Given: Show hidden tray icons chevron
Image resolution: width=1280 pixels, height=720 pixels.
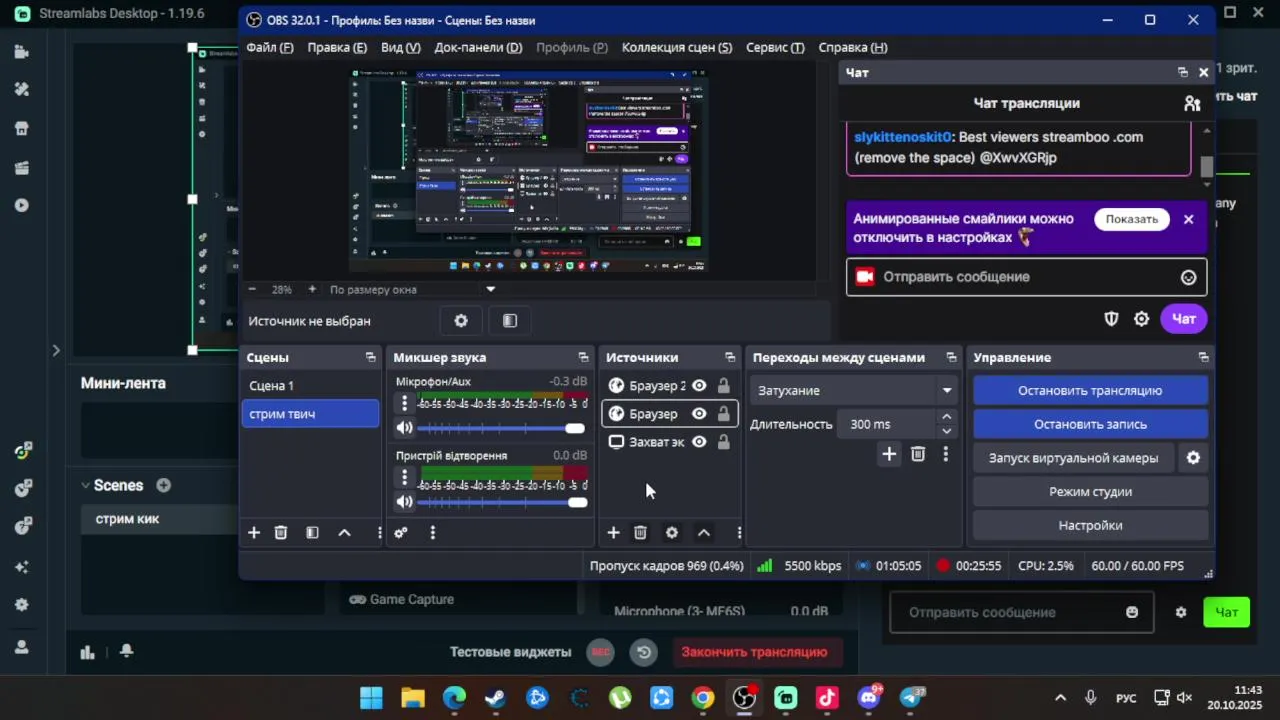Looking at the screenshot, I should click(1061, 698).
